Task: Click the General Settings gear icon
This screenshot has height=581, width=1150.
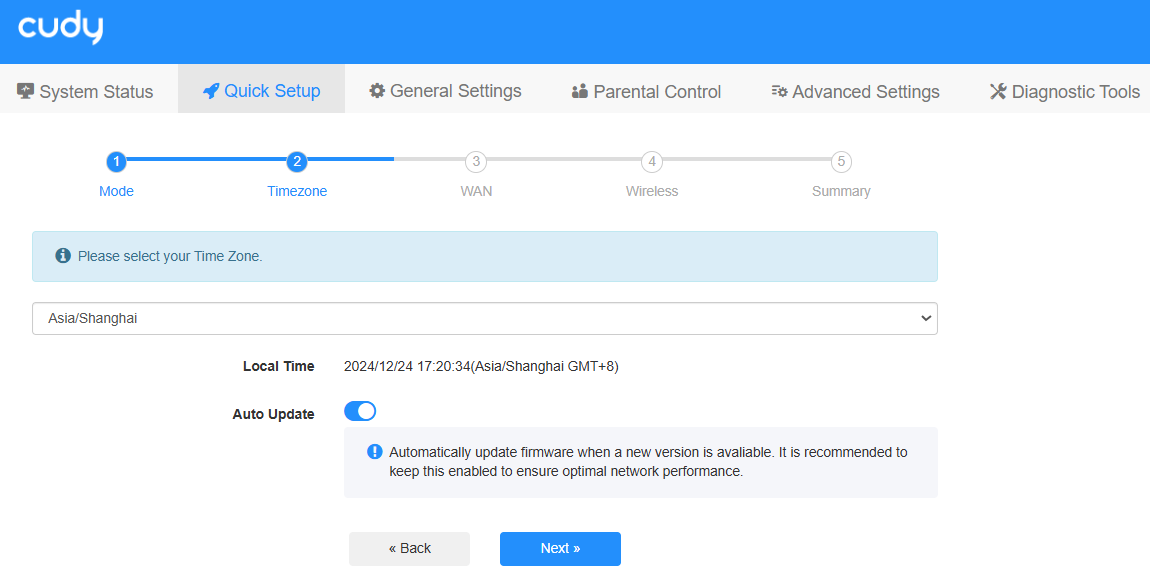Action: (377, 91)
